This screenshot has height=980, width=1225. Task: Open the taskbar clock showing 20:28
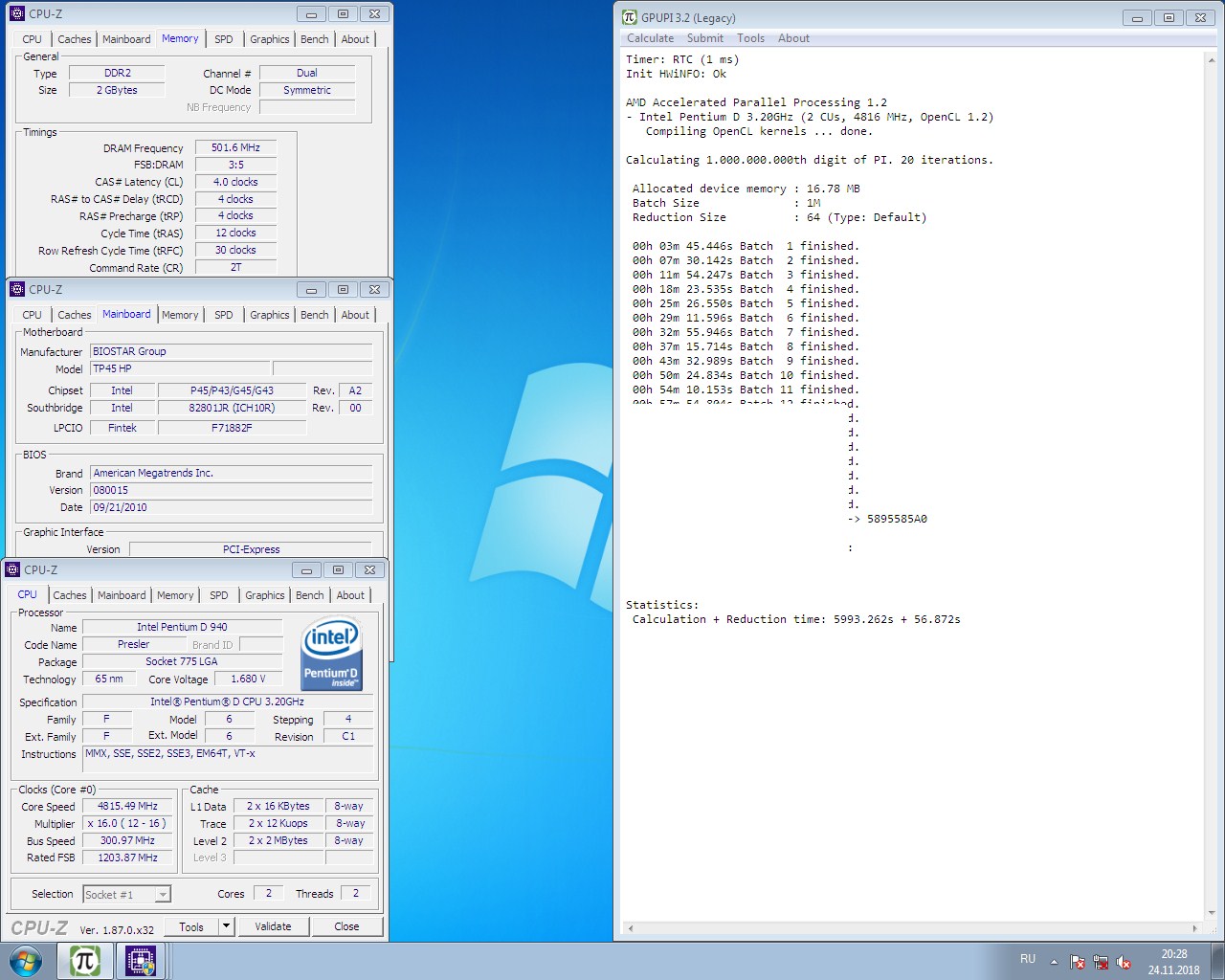click(x=1174, y=962)
